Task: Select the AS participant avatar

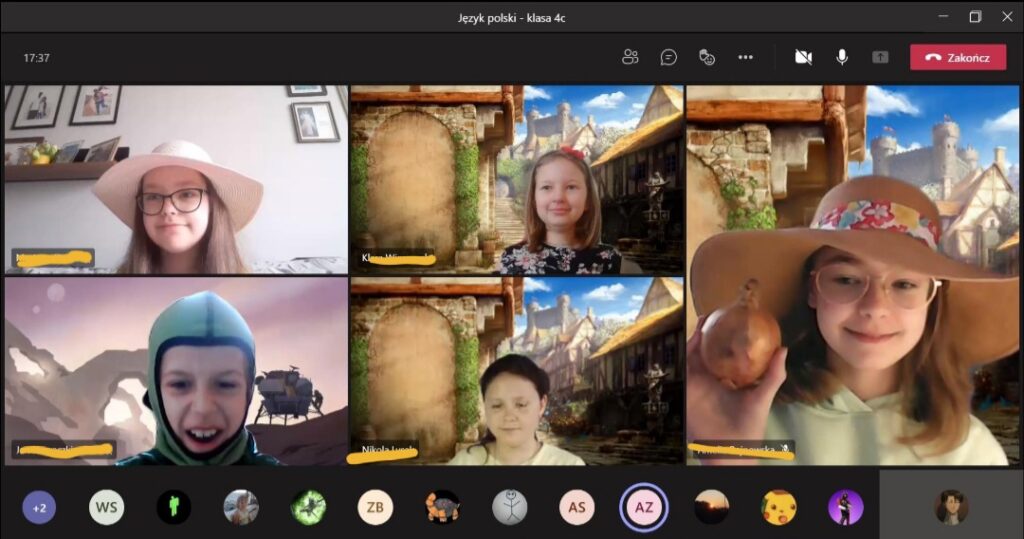Action: (x=577, y=508)
